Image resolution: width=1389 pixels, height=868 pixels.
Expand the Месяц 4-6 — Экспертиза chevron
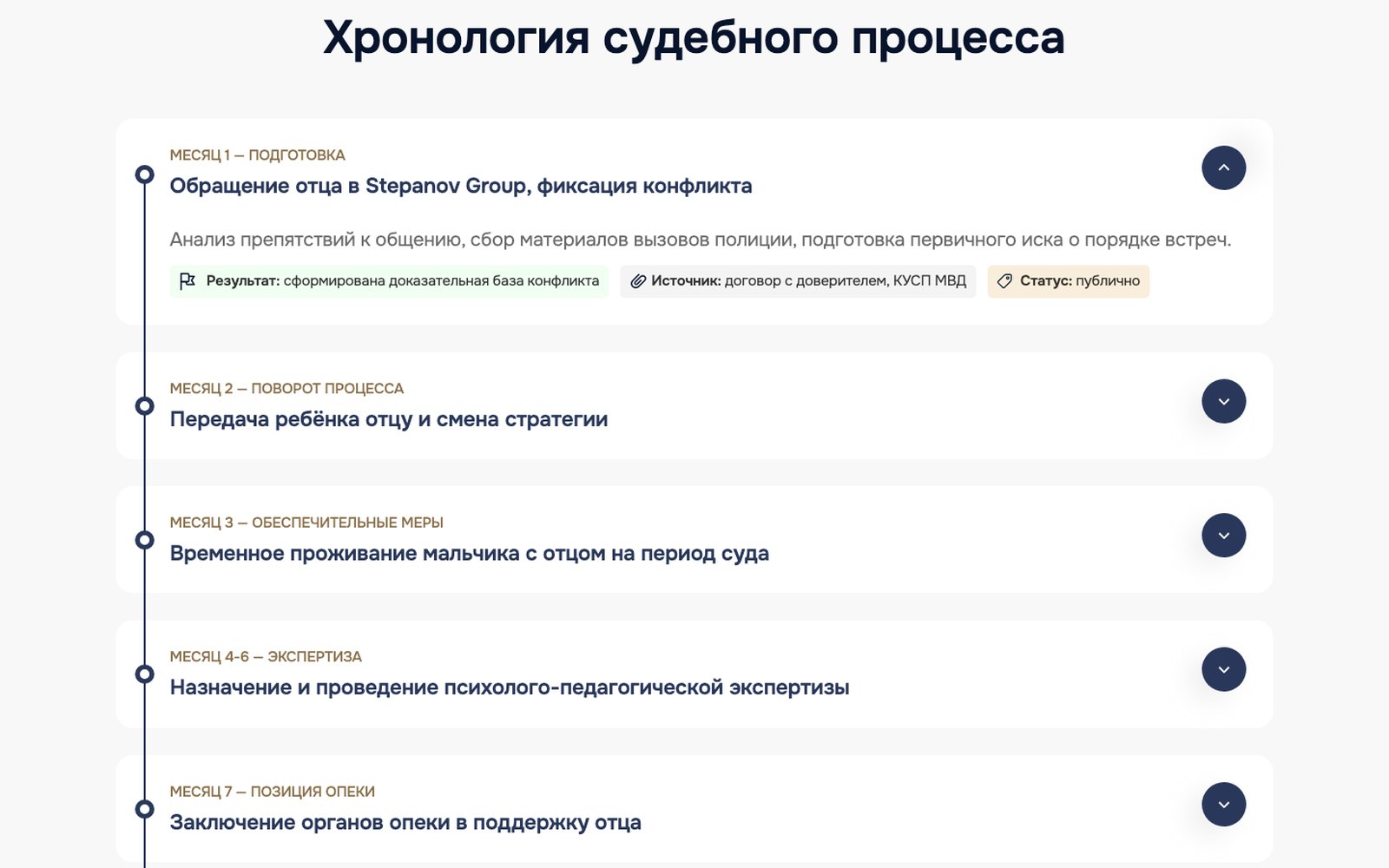pyautogui.click(x=1223, y=669)
